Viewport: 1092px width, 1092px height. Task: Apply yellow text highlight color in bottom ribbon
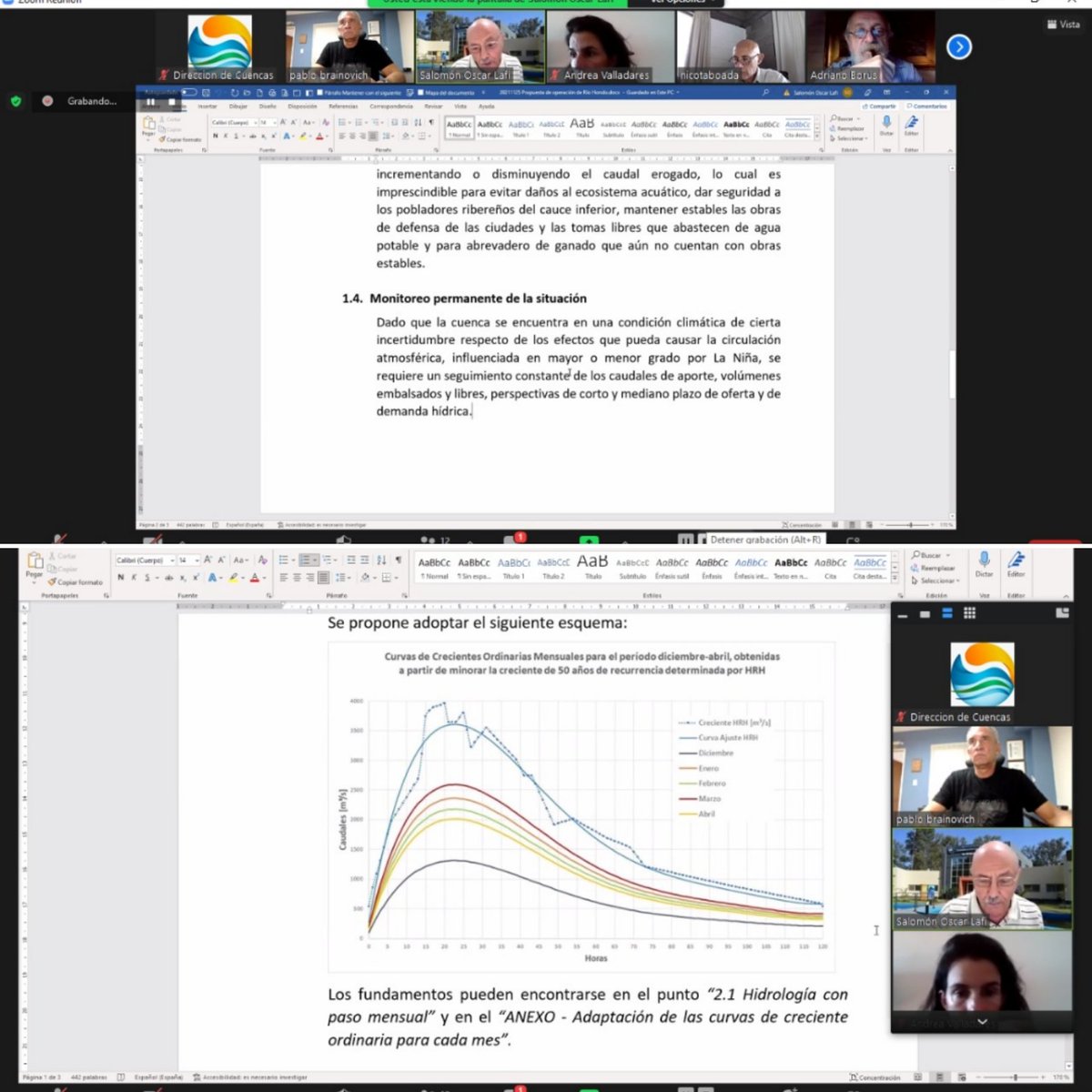click(233, 578)
